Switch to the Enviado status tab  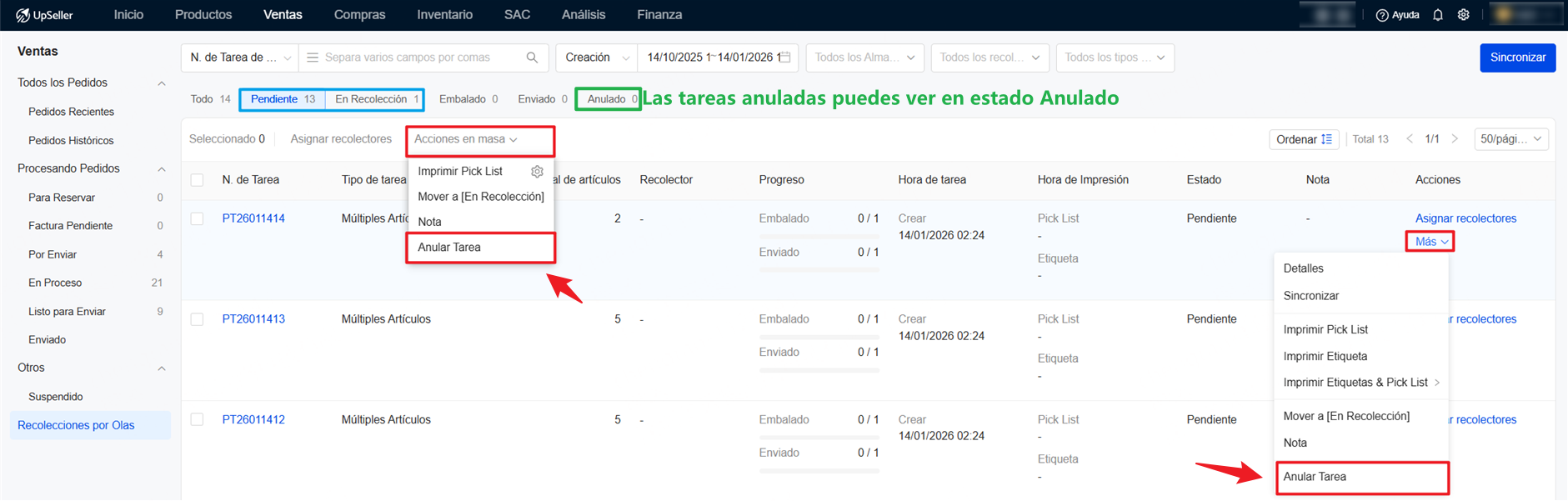[543, 99]
